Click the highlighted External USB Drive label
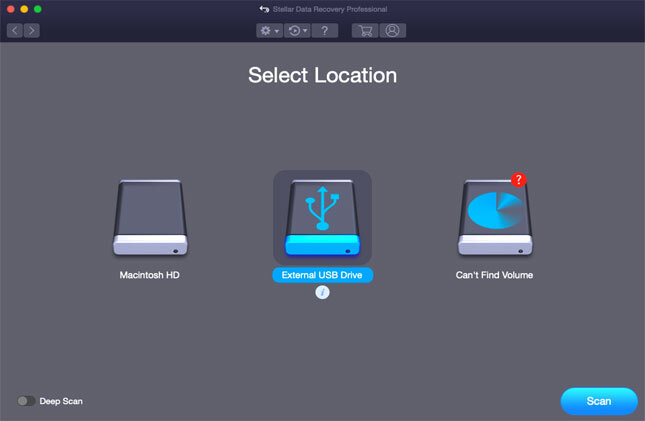The height and width of the screenshot is (421, 645). coord(322,275)
